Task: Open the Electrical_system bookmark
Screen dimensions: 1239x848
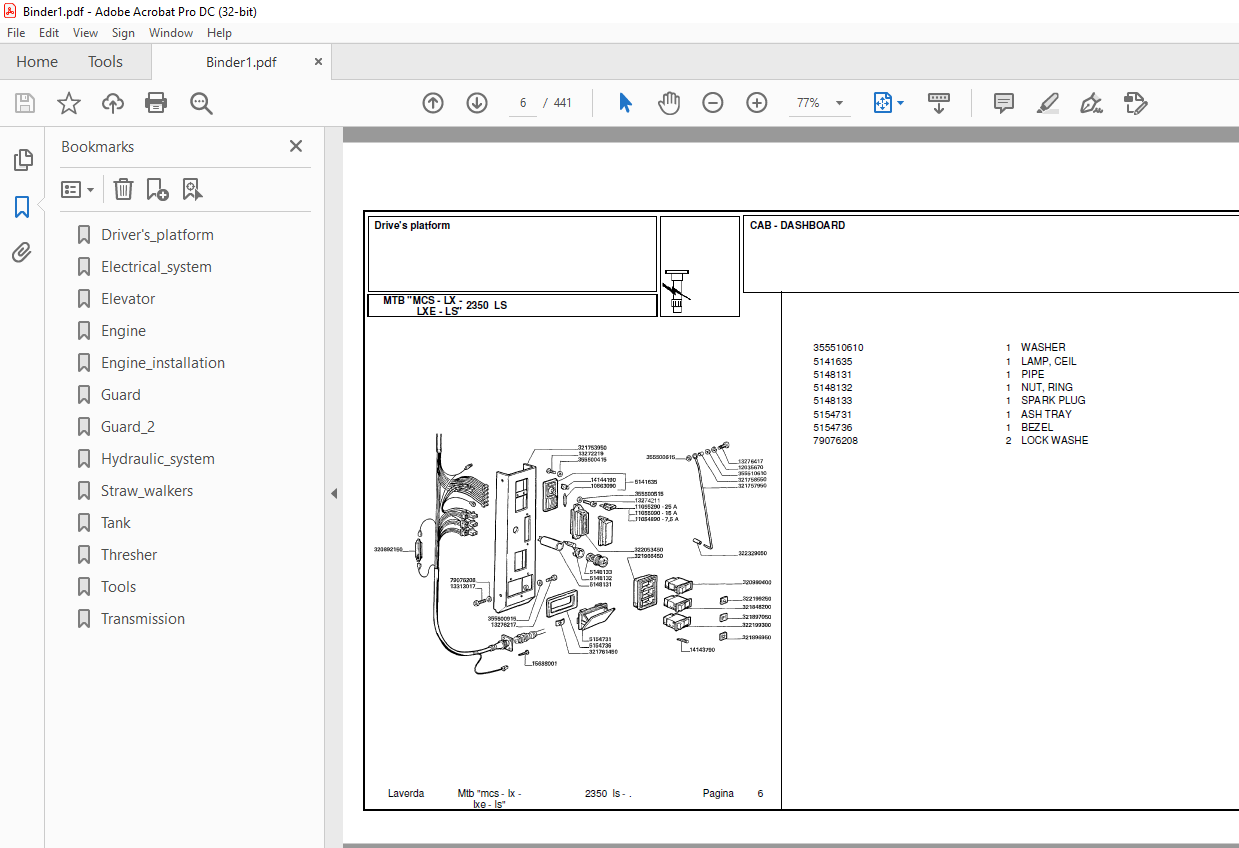Action: (156, 267)
